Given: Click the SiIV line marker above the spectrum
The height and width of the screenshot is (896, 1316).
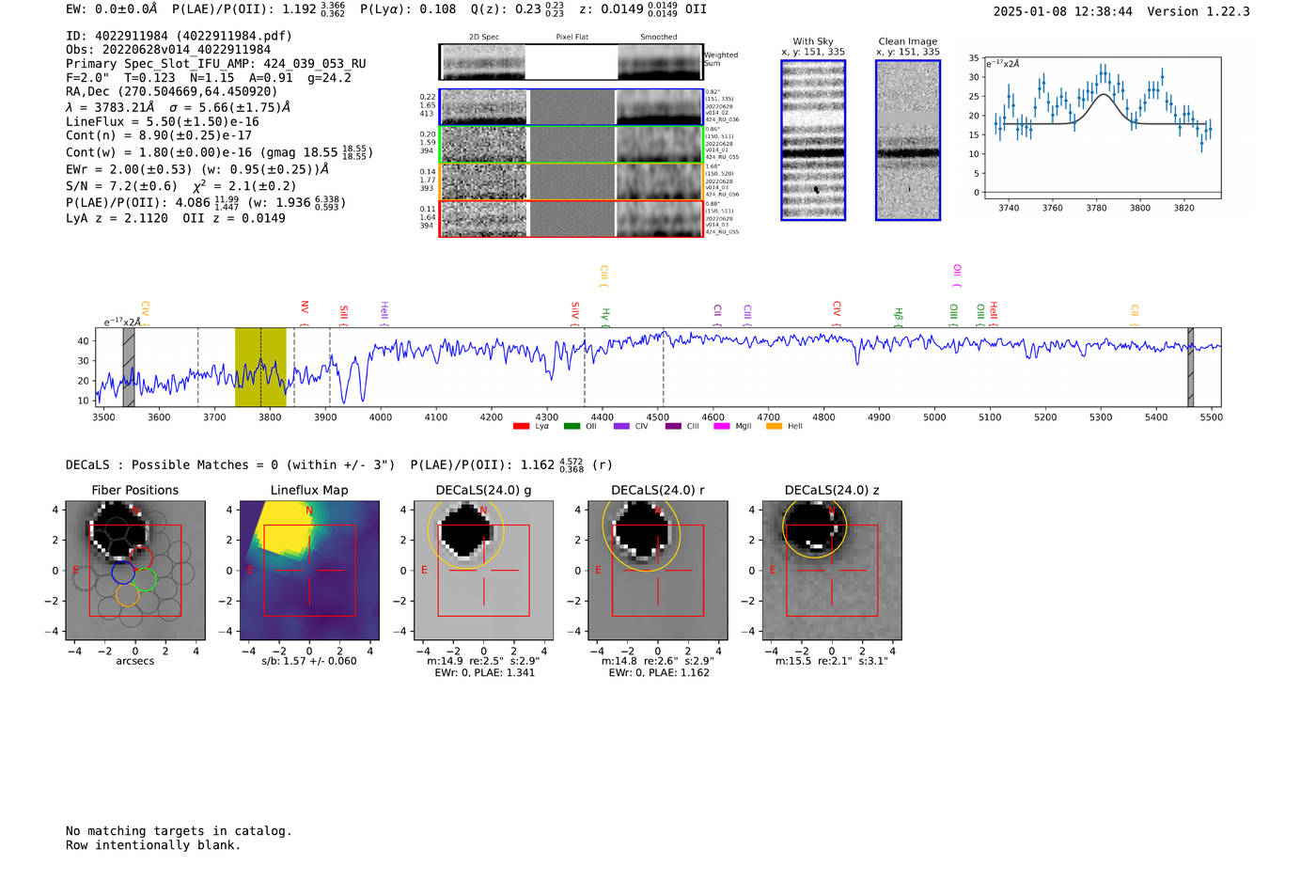Looking at the screenshot, I should pyautogui.click(x=575, y=313).
